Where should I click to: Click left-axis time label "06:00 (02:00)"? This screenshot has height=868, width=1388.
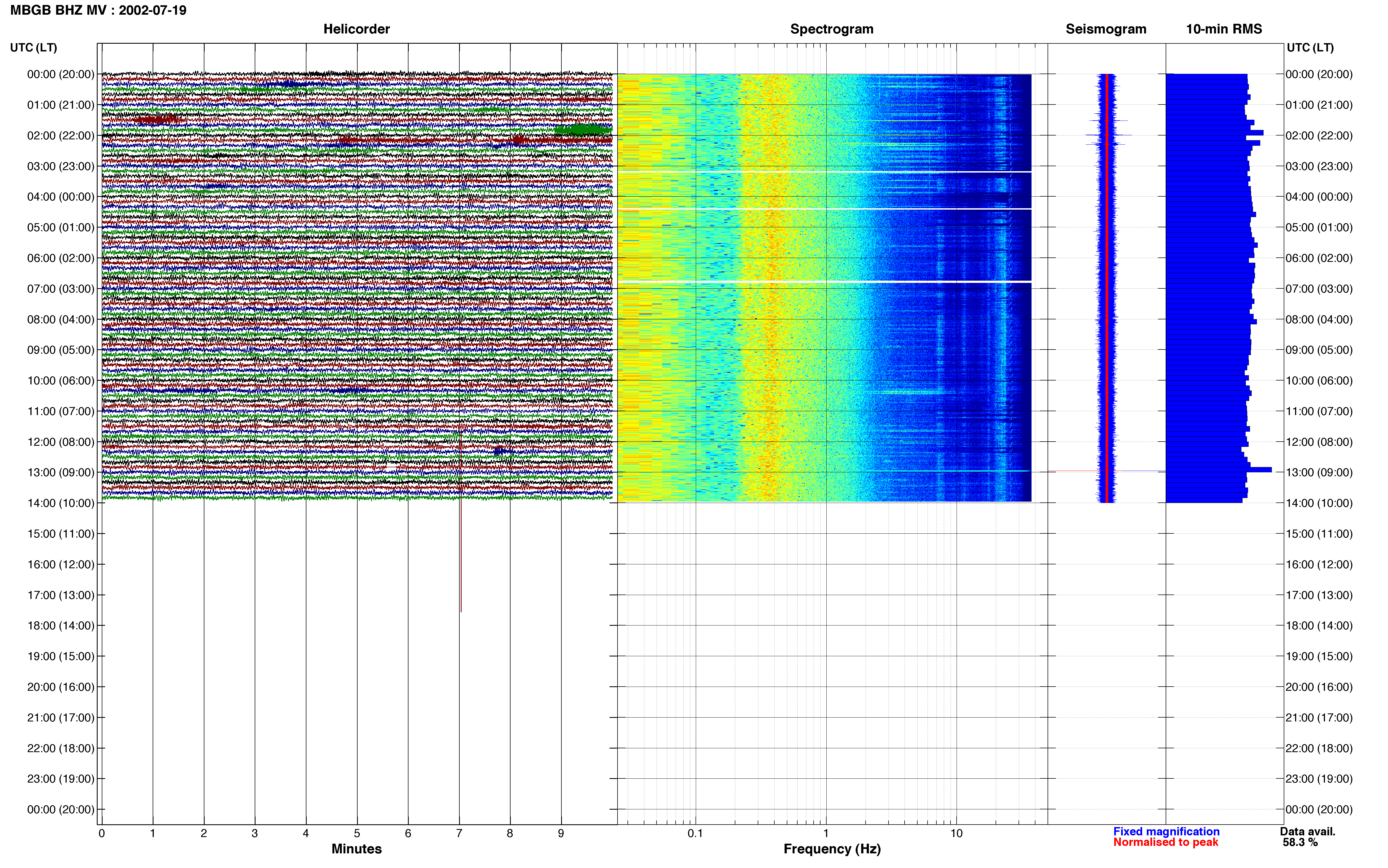[x=61, y=258]
